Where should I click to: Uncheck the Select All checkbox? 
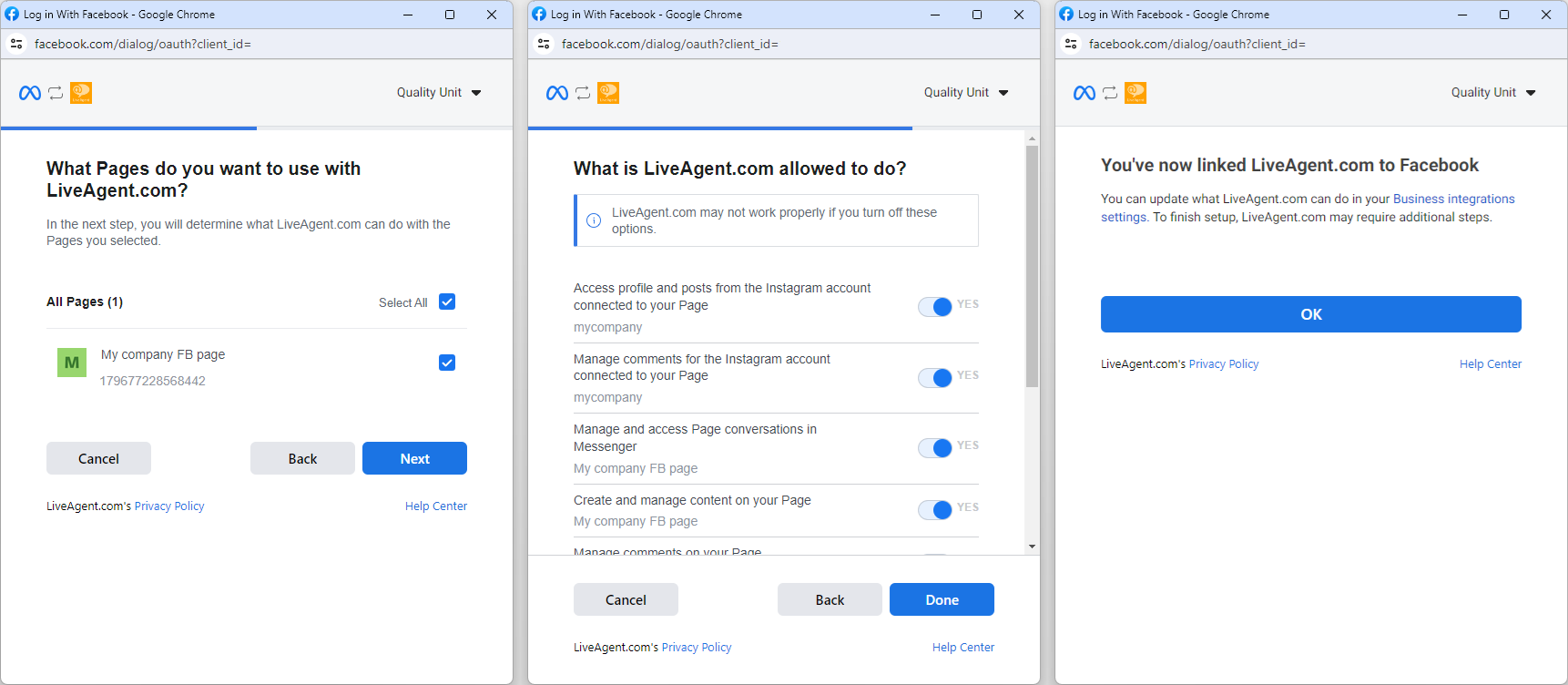[447, 302]
